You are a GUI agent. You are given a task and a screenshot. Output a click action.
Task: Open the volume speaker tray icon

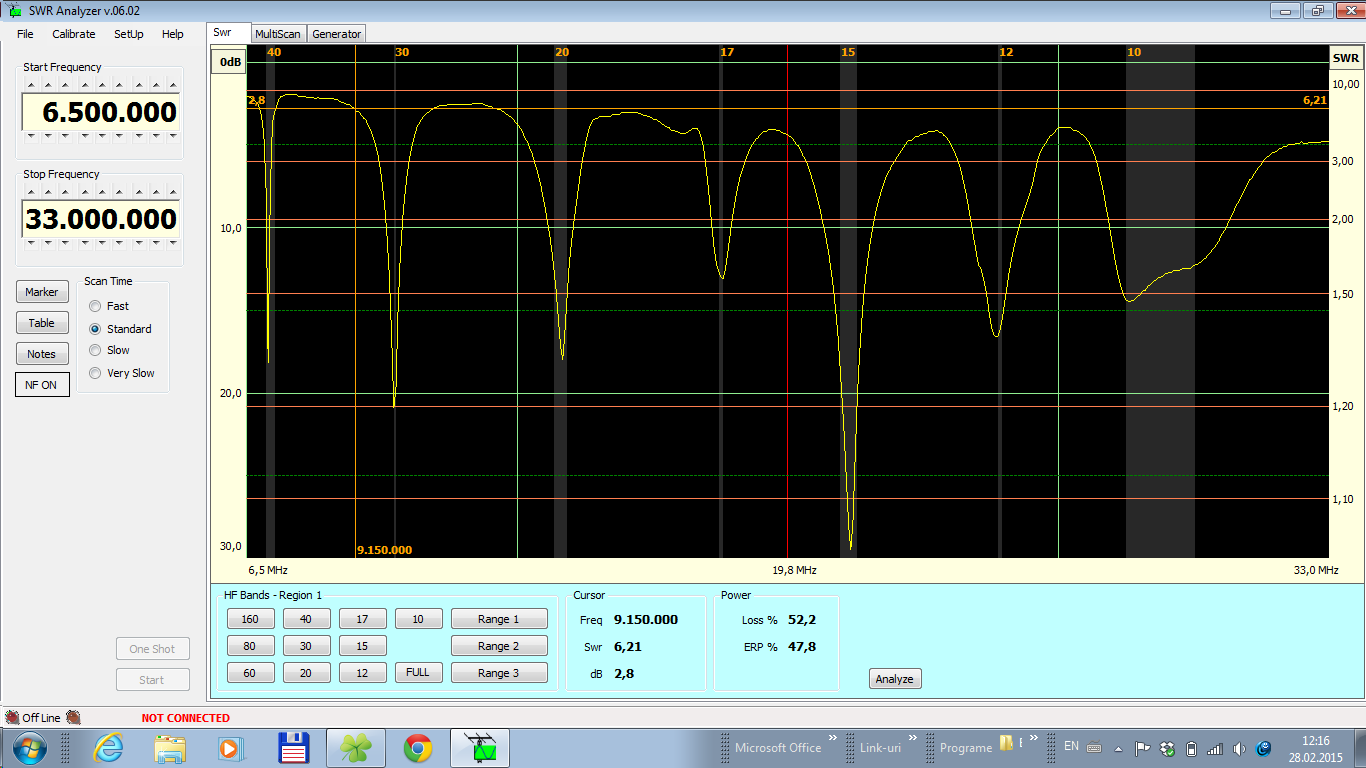tap(1239, 748)
